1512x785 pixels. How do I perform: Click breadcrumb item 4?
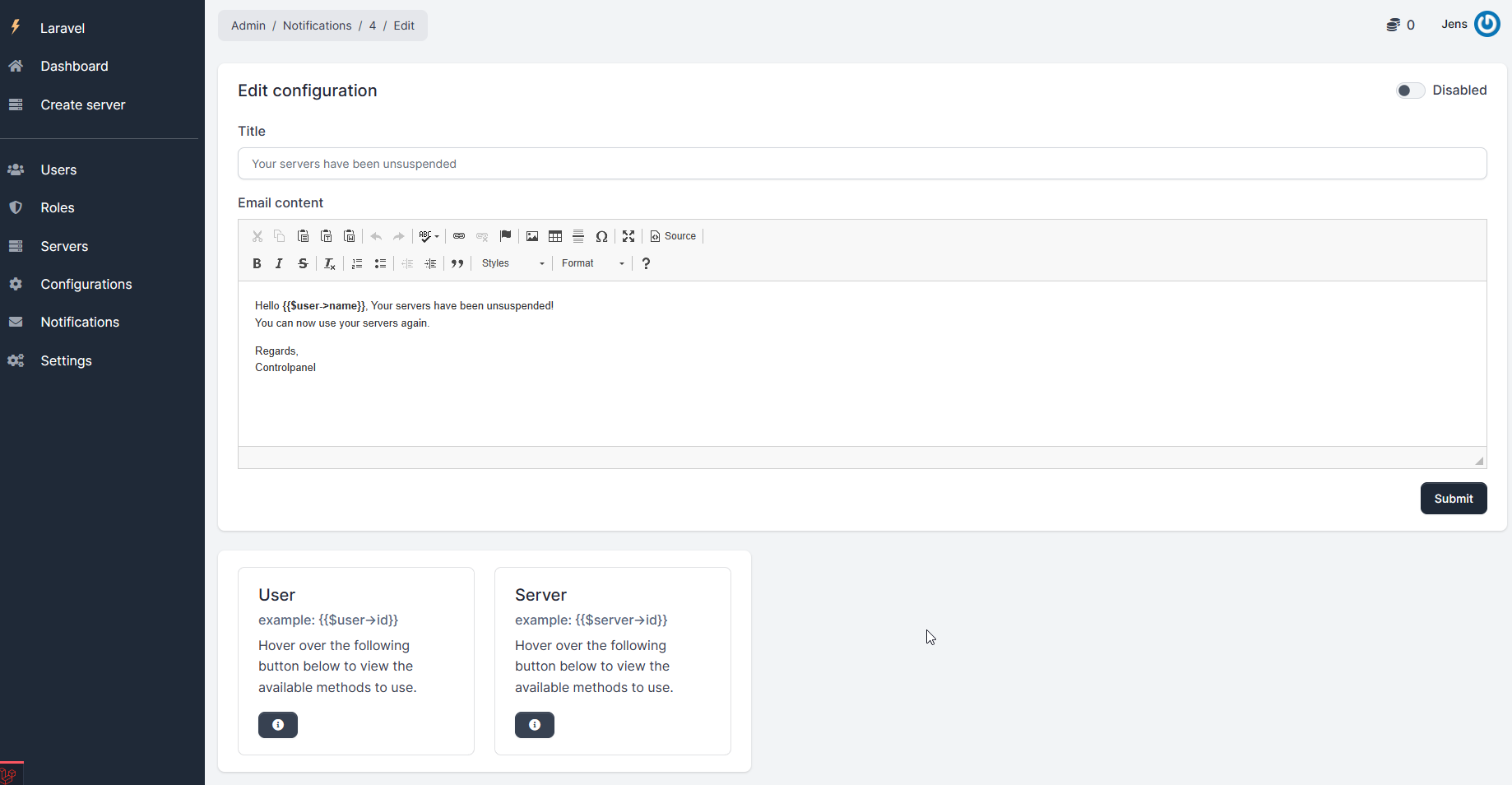tap(373, 26)
